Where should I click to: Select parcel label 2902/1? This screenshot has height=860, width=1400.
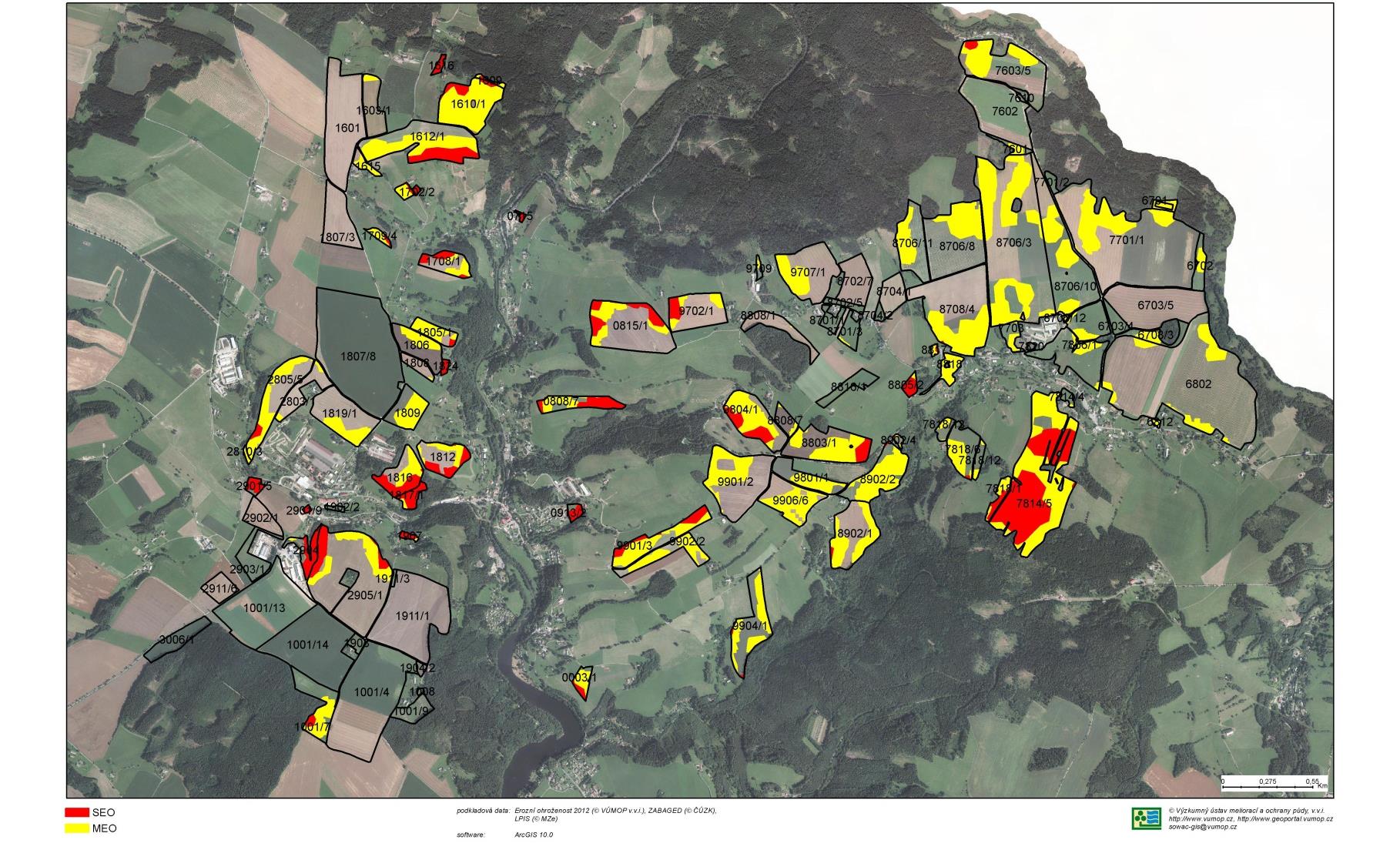point(260,518)
